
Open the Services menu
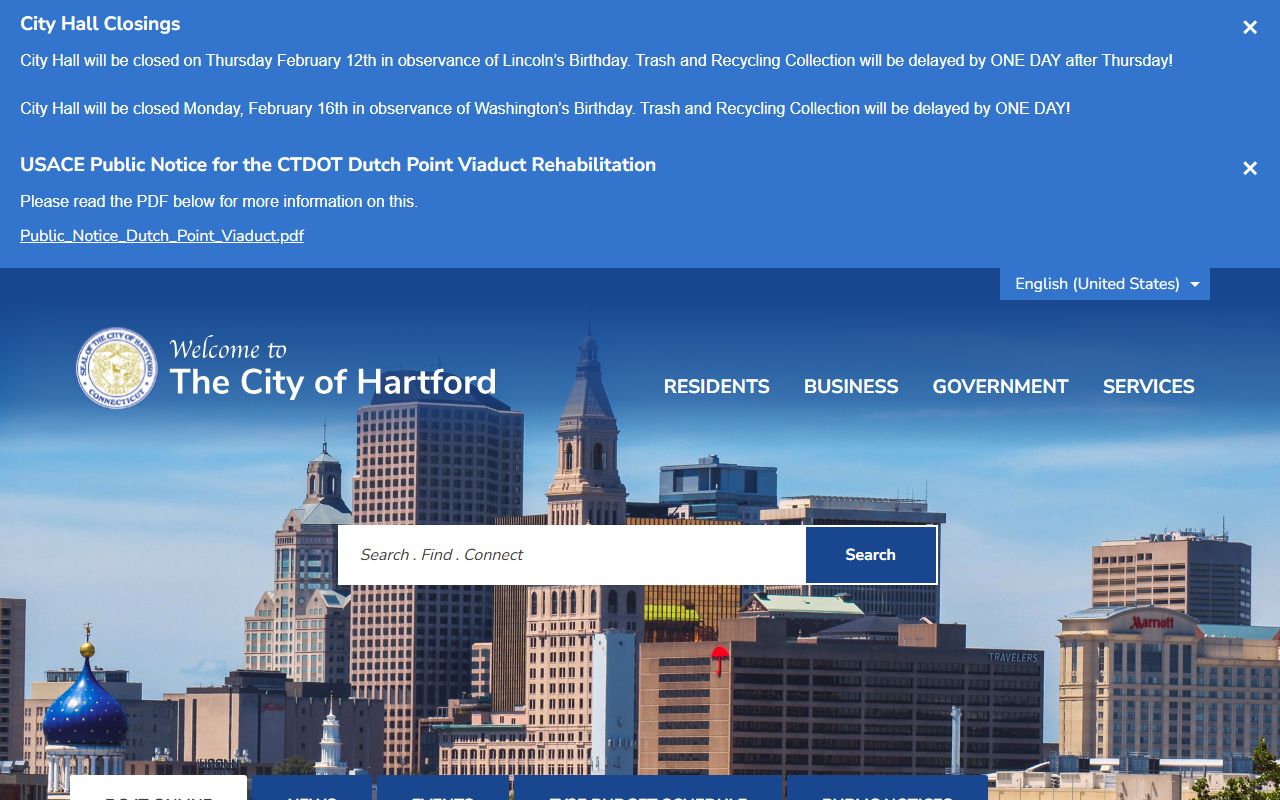[x=1149, y=387]
